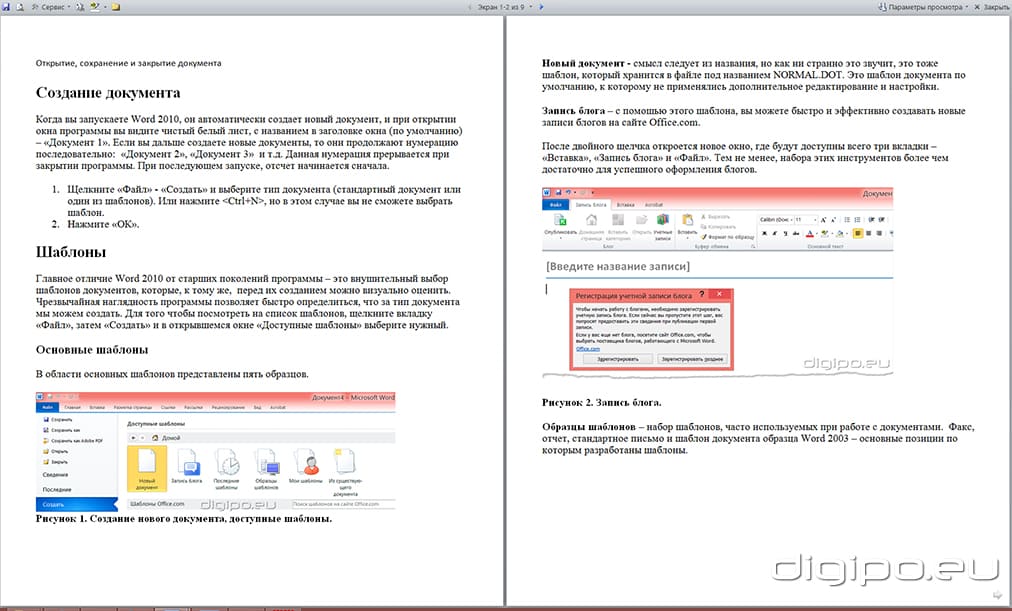The width and height of the screenshot is (1012, 611).
Task: Click the Запись блога tab in Figure 2
Action: click(x=593, y=204)
